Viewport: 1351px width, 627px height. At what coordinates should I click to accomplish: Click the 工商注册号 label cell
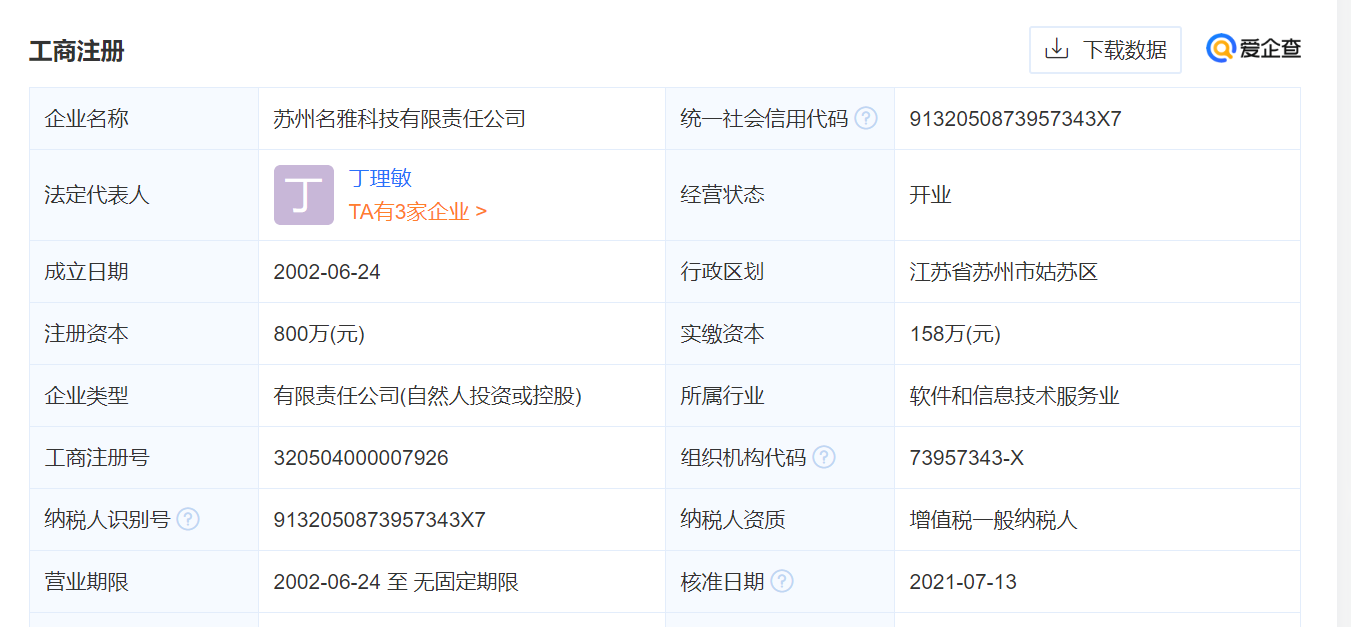click(144, 458)
